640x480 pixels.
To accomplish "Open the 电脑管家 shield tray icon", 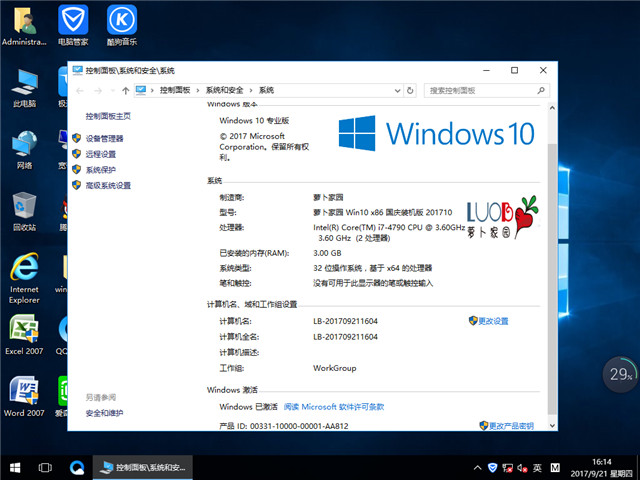I will 492,468.
